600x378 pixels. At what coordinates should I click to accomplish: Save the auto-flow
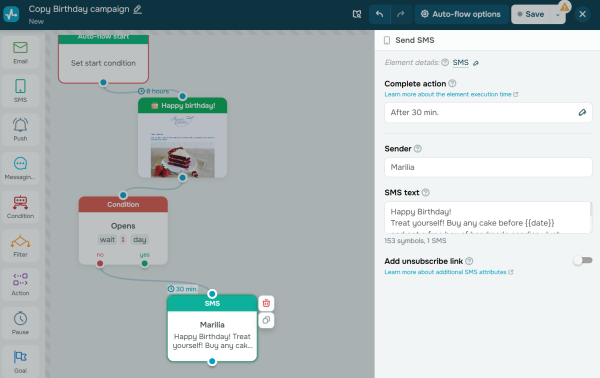point(531,15)
